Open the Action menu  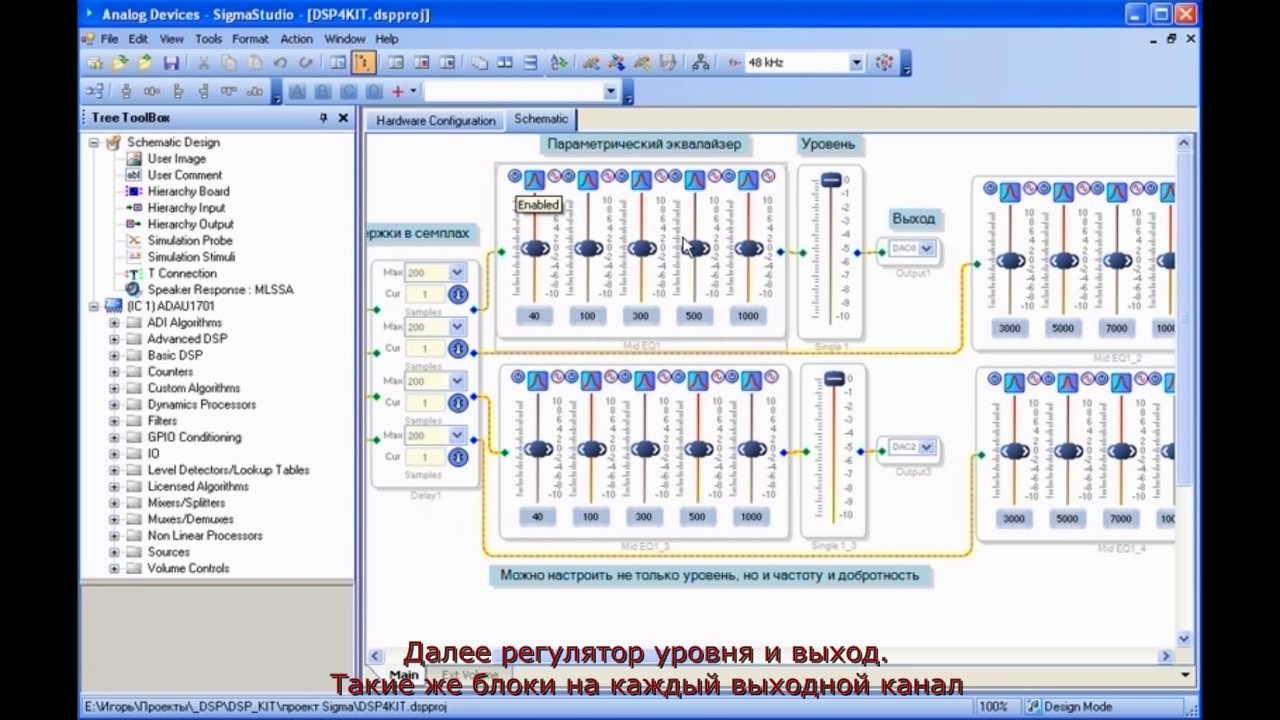pos(296,39)
